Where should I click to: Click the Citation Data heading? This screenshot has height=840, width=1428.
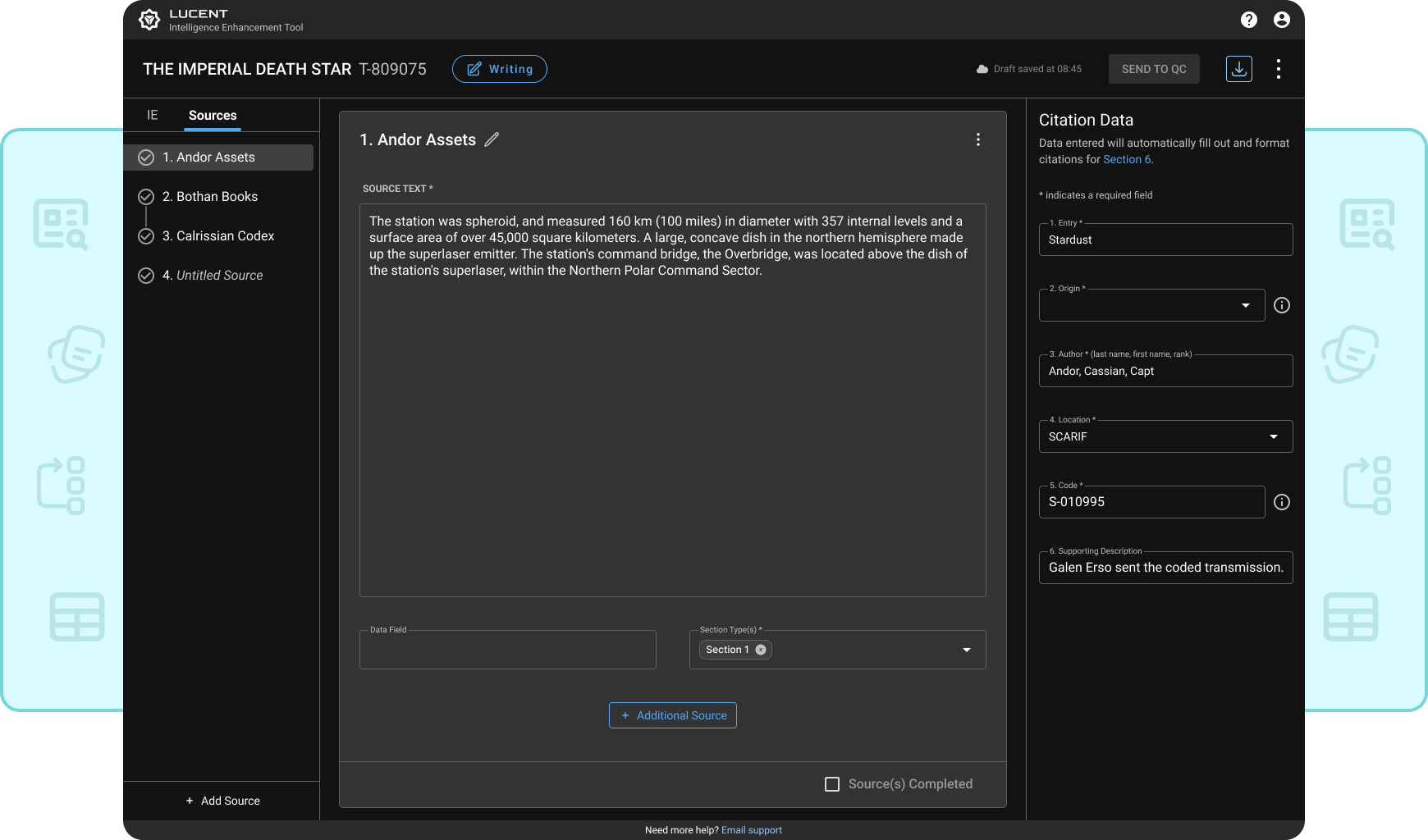click(1086, 120)
